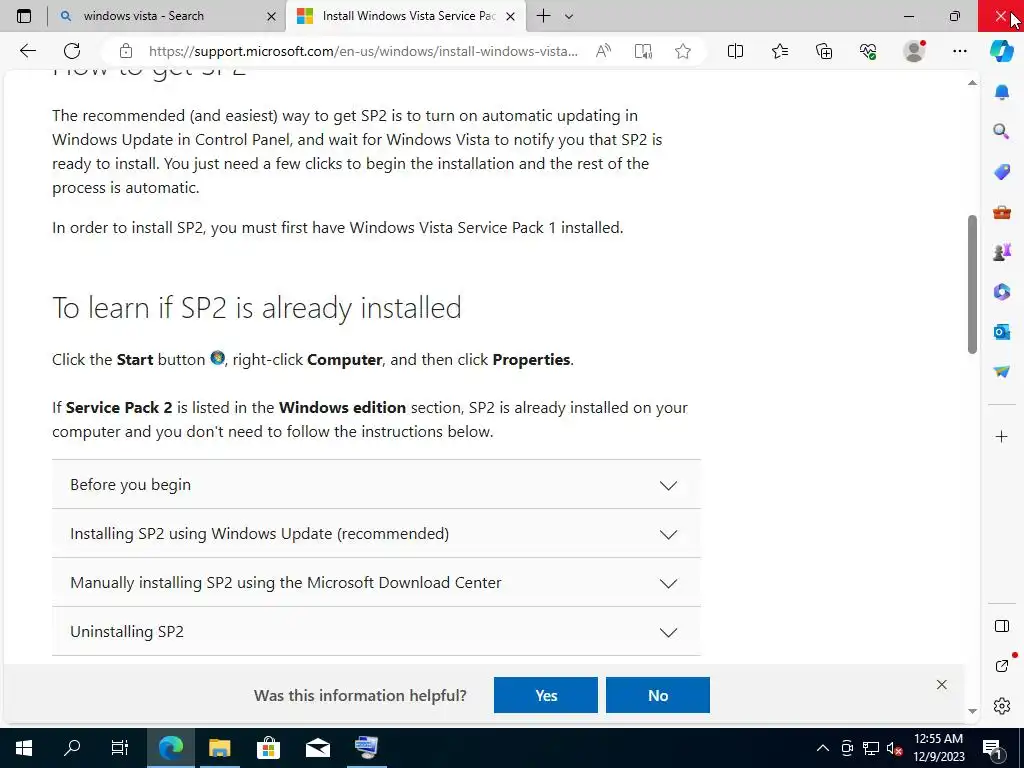
Task: Open Task View on taskbar
Action: point(120,748)
